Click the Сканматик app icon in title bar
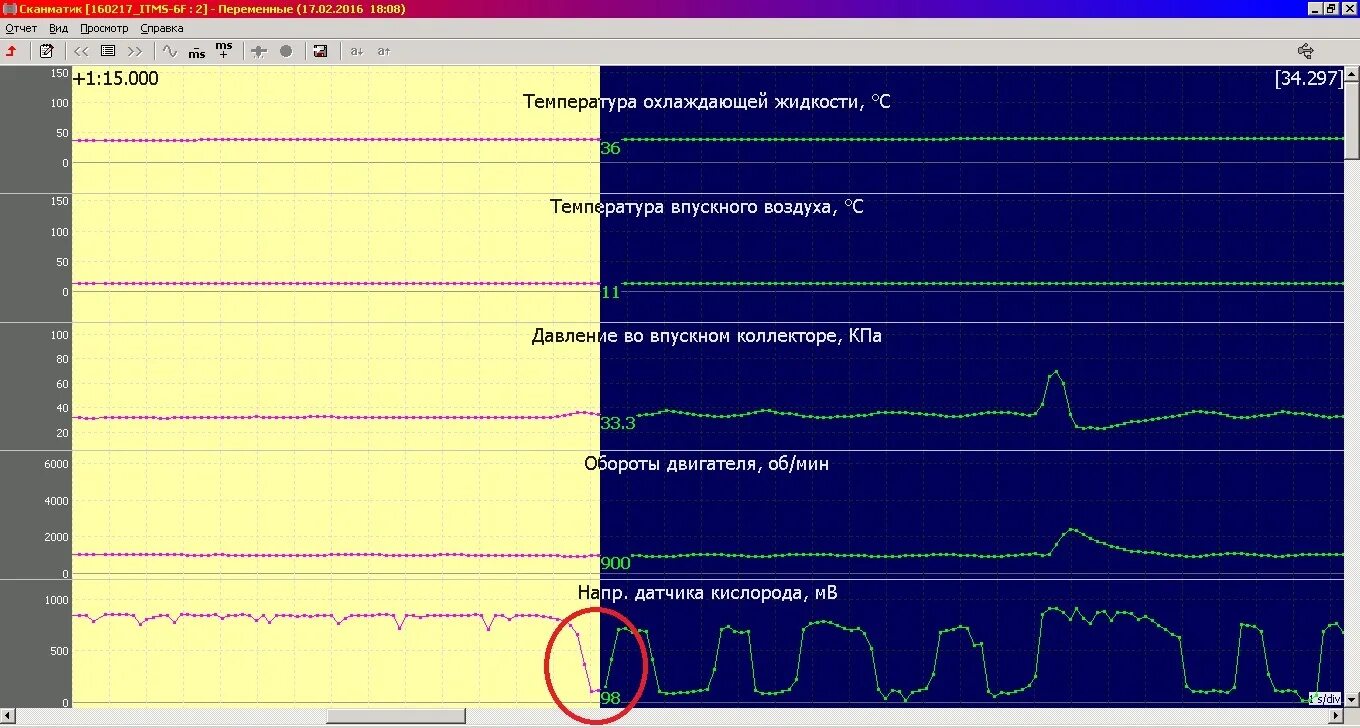Viewport: 1360px width, 728px height. click(9, 8)
